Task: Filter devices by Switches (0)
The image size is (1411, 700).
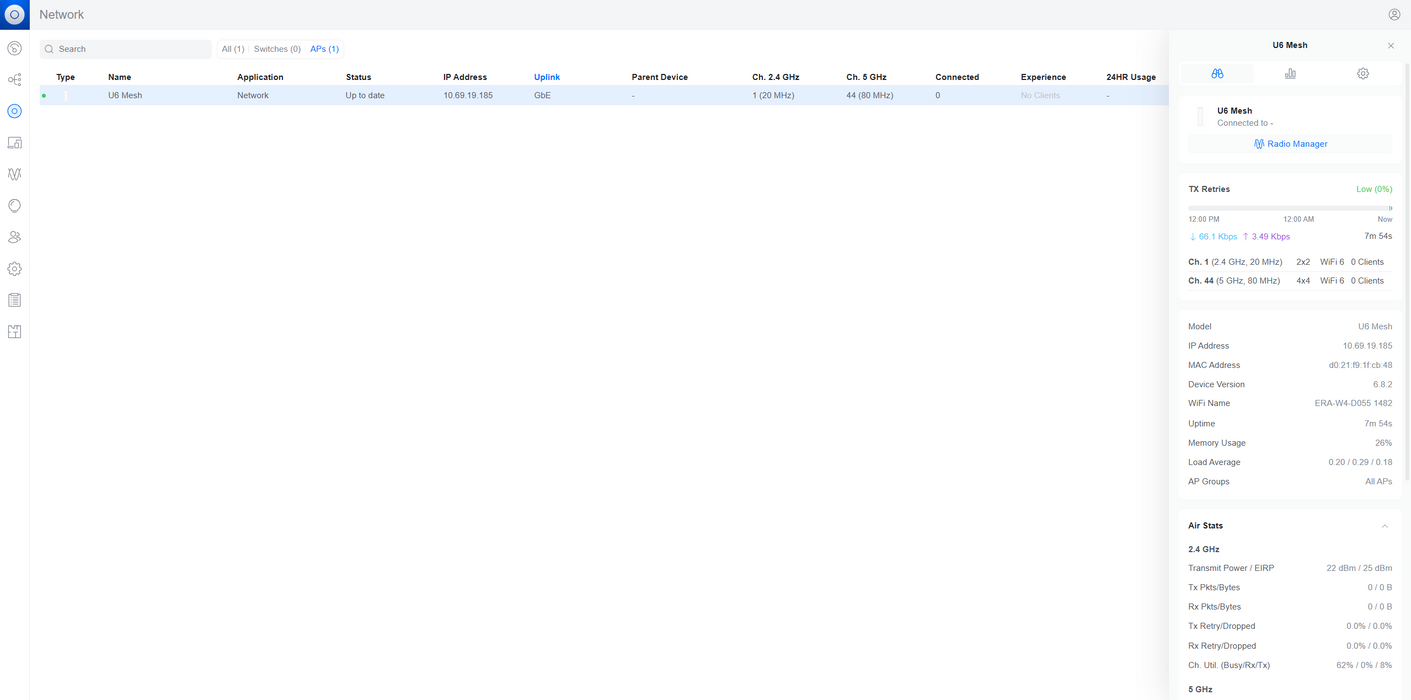Action: [277, 49]
